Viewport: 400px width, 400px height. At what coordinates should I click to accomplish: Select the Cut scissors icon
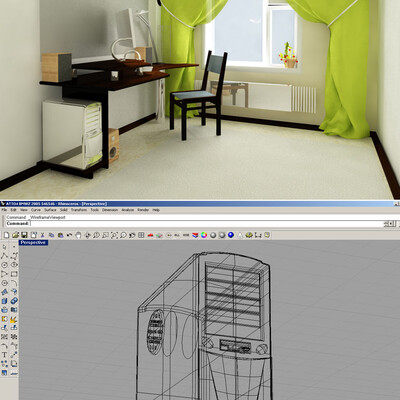coord(42,235)
